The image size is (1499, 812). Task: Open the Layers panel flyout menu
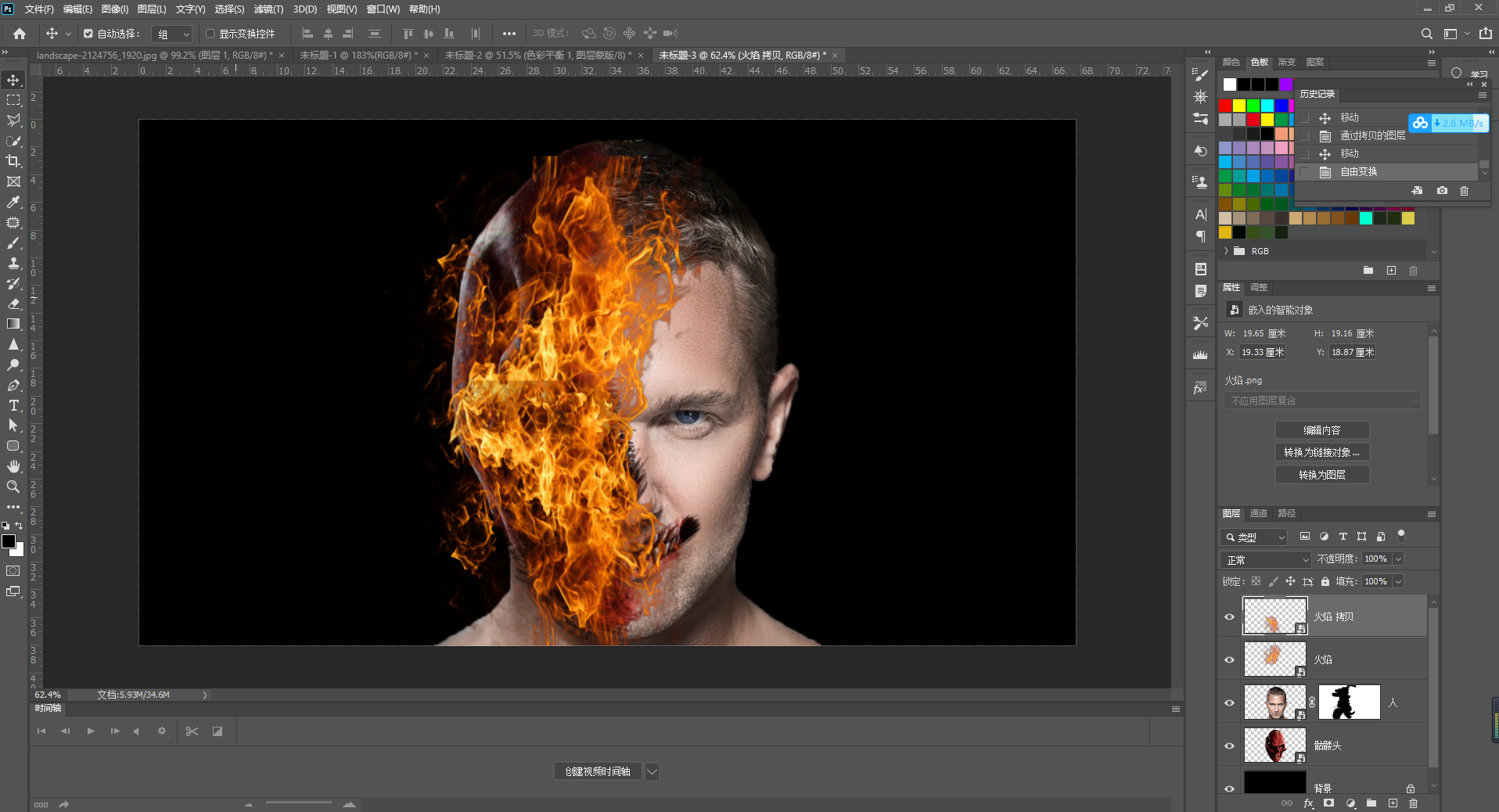(x=1431, y=514)
